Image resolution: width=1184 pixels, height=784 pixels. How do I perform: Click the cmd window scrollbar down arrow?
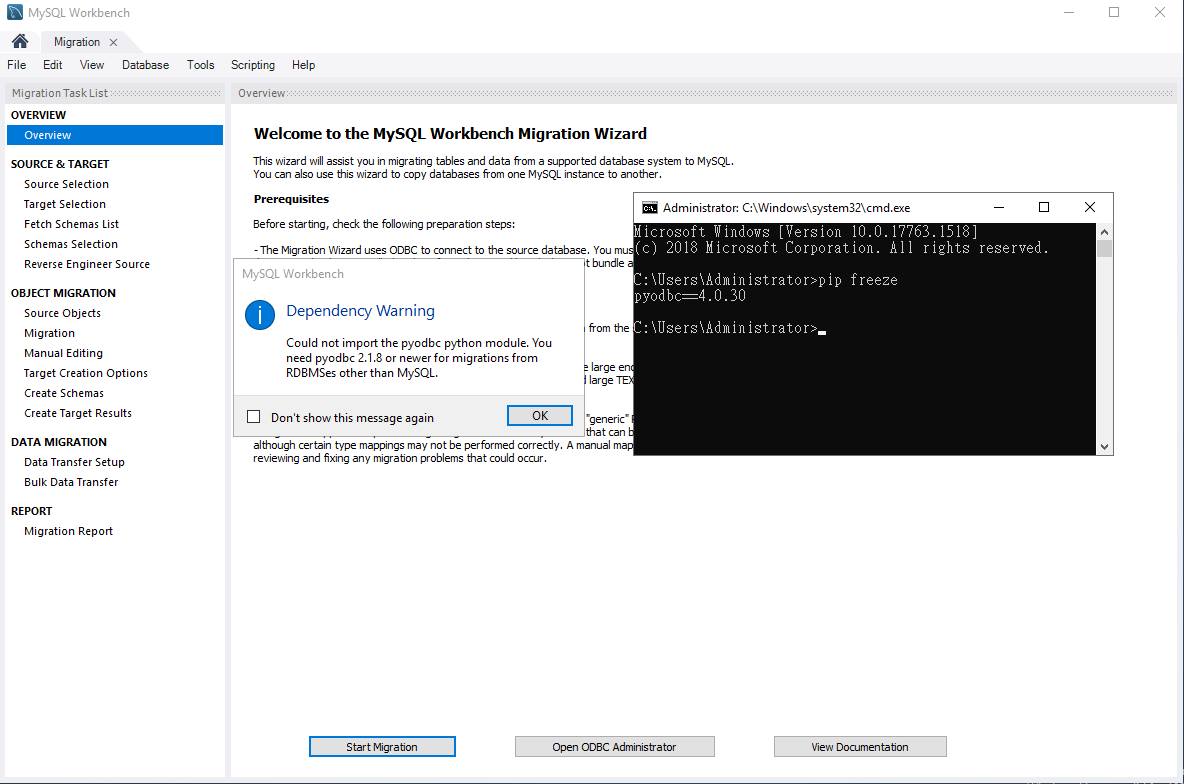(1105, 446)
